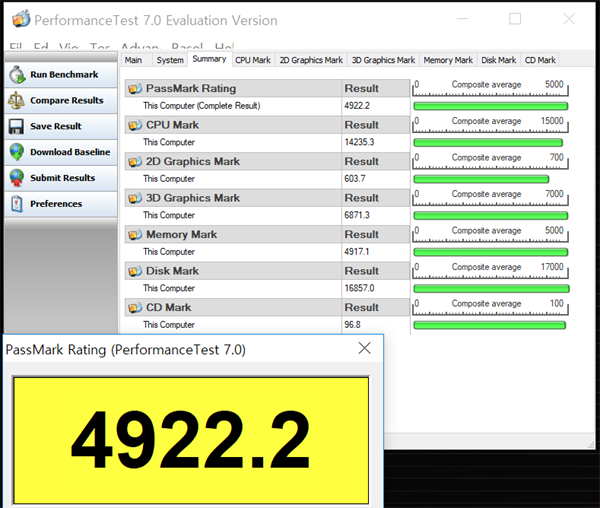Click the Disk Mark section header text
Viewport: 600px width, 508px height.
(172, 271)
